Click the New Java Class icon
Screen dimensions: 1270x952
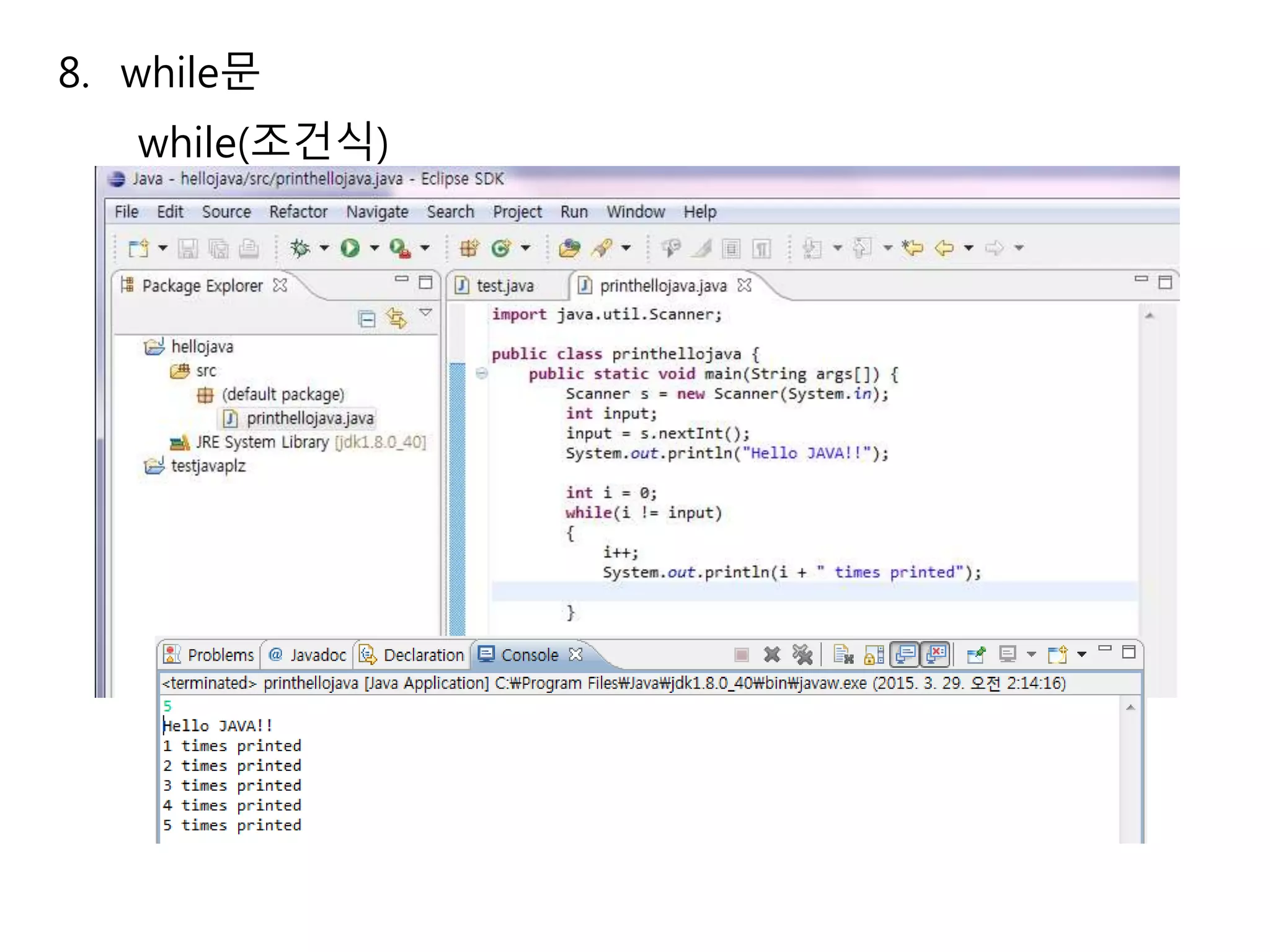(x=501, y=249)
